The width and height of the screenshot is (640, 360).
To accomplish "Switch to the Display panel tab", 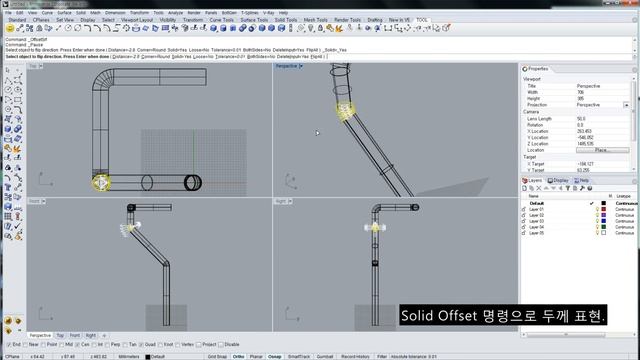I will click(558, 180).
